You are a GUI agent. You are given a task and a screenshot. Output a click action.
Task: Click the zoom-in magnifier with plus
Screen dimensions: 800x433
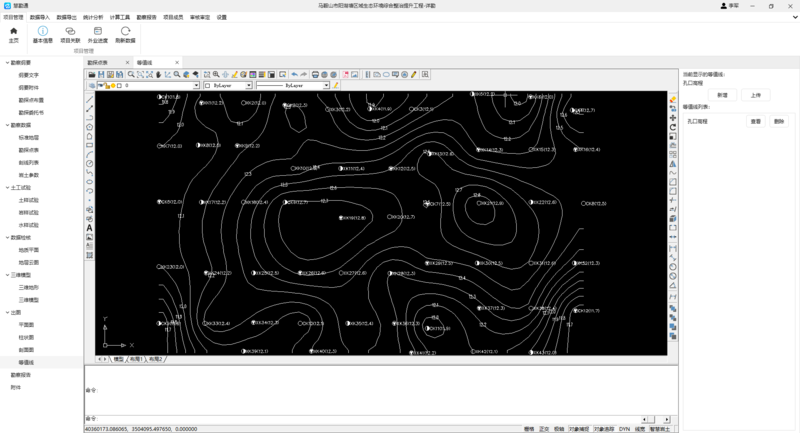click(x=216, y=74)
